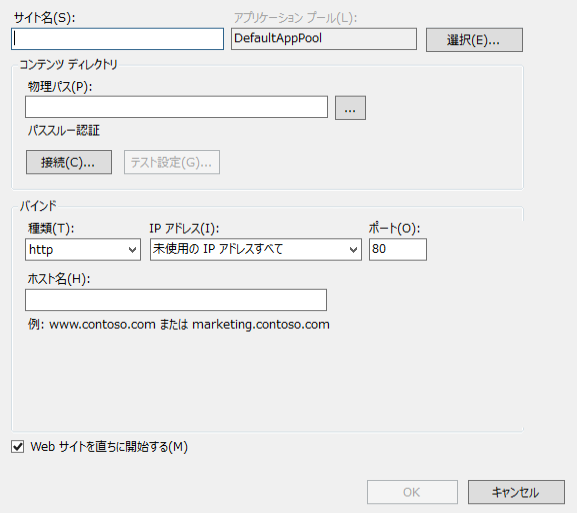Toggle the Web サイトを直ちに開始する checkbox
Image resolution: width=577 pixels, height=513 pixels.
pyautogui.click(x=17, y=447)
